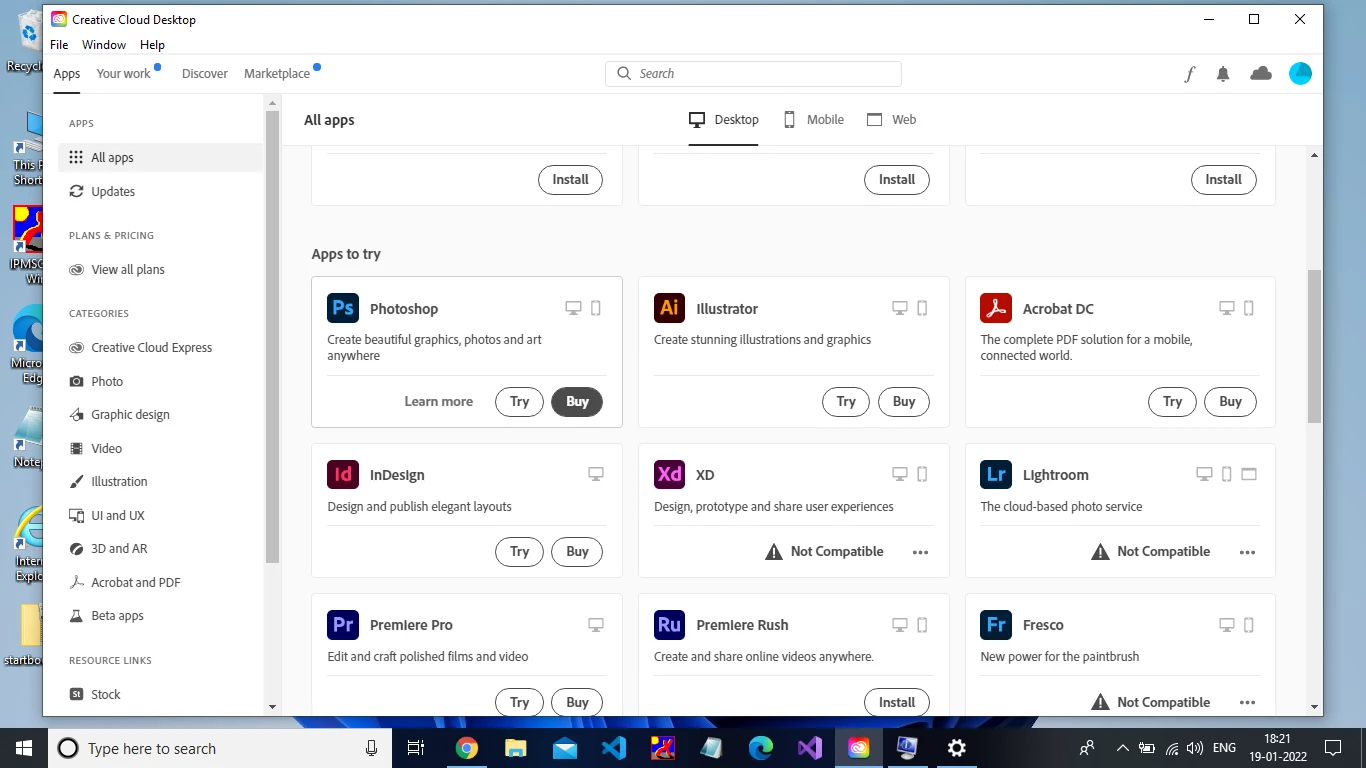Click the Lightroom Lr icon
Image resolution: width=1366 pixels, height=768 pixels.
point(996,474)
